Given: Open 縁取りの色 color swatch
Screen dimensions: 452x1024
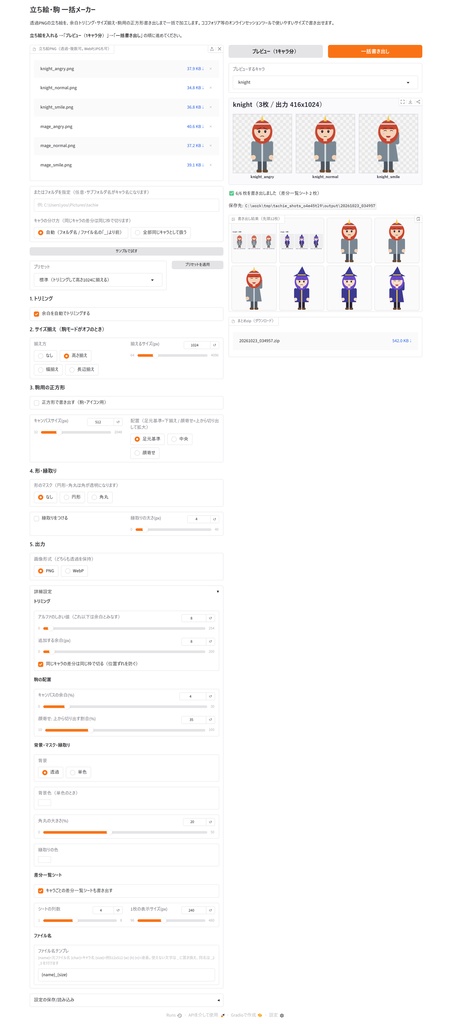Looking at the screenshot, I should click(x=44, y=859).
